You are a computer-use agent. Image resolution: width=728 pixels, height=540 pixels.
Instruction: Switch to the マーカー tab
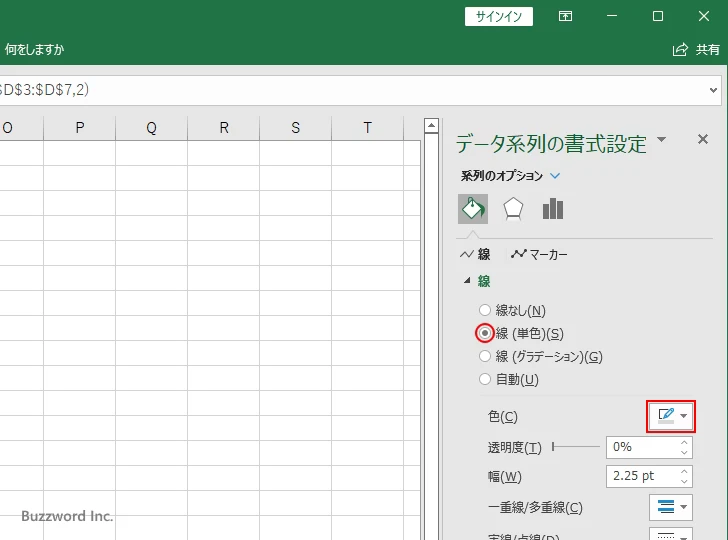[539, 254]
